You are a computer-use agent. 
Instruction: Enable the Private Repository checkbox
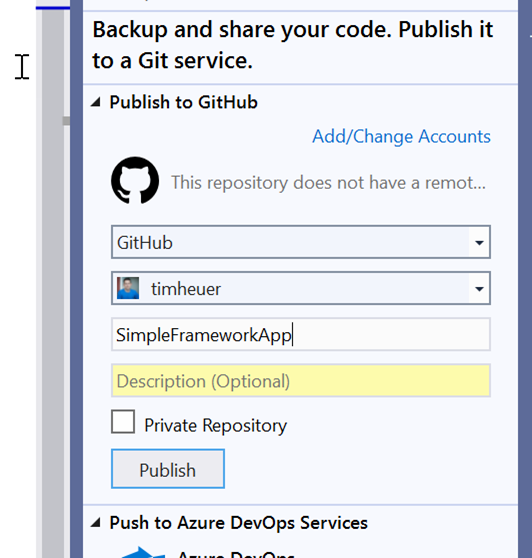123,422
